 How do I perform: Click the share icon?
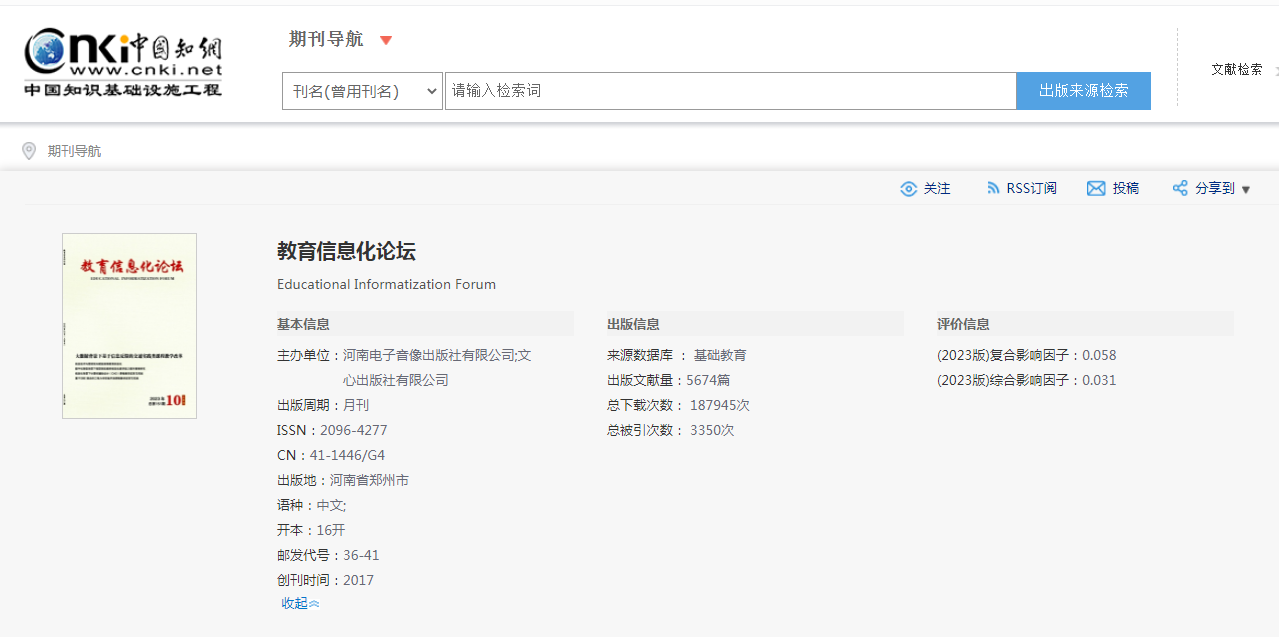(1180, 188)
